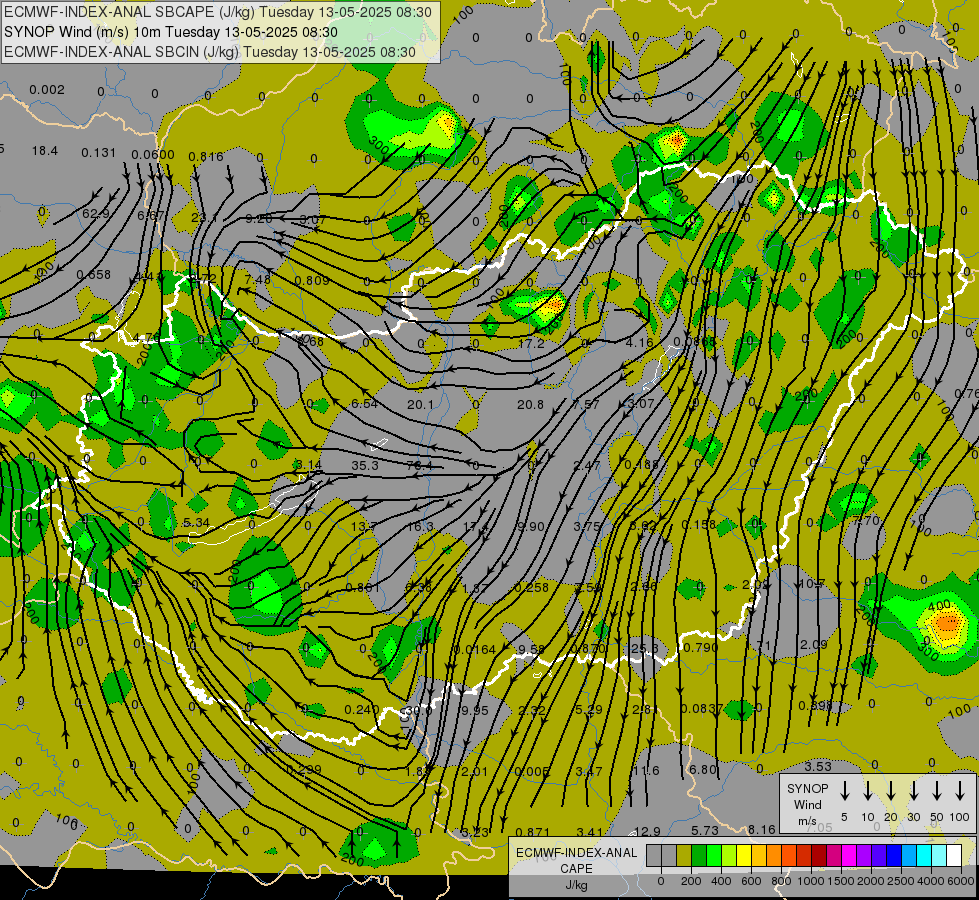The width and height of the screenshot is (979, 900).
Task: Click the 1000 tick label on colorbar
Action: [x=811, y=881]
